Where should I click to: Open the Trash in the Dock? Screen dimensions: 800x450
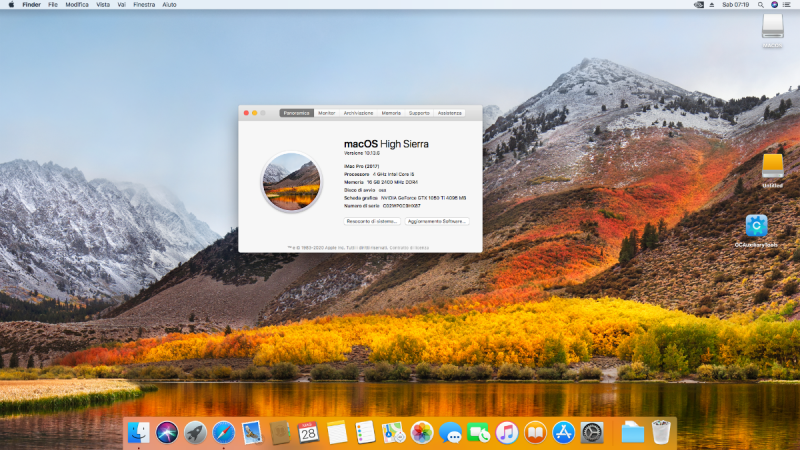click(x=661, y=432)
